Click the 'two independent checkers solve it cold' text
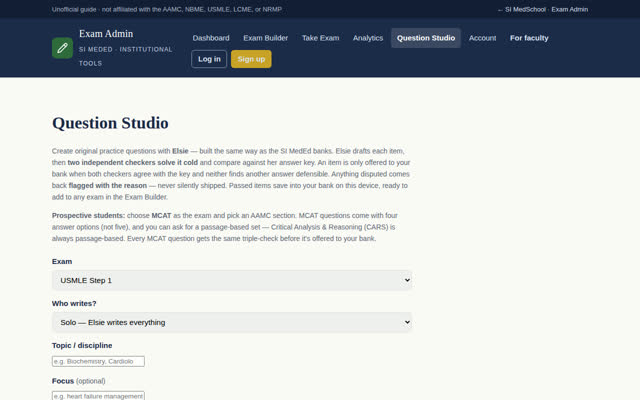Screen dimensions: 640x400 [133, 162]
